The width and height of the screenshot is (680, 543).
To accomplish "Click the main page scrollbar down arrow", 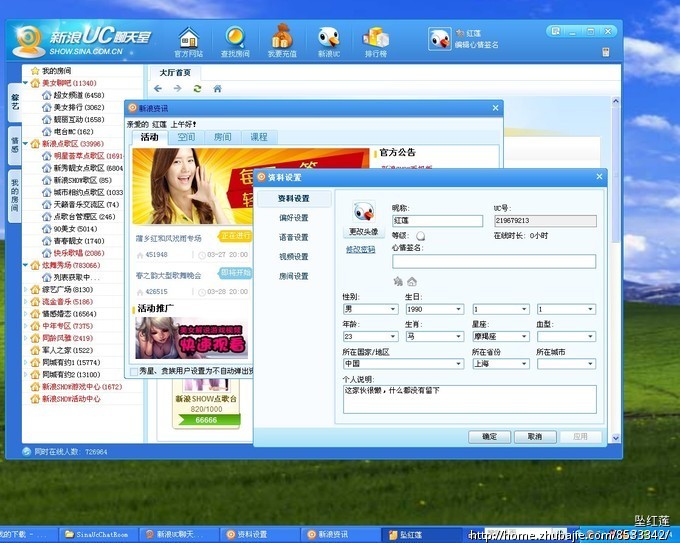I will pos(616,438).
